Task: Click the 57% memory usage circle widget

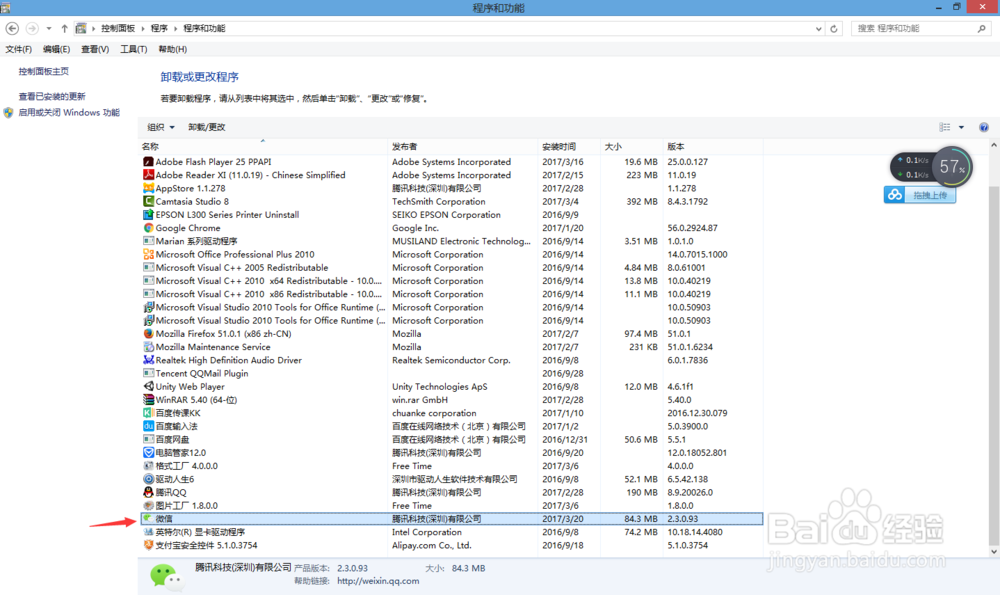Action: tap(952, 167)
